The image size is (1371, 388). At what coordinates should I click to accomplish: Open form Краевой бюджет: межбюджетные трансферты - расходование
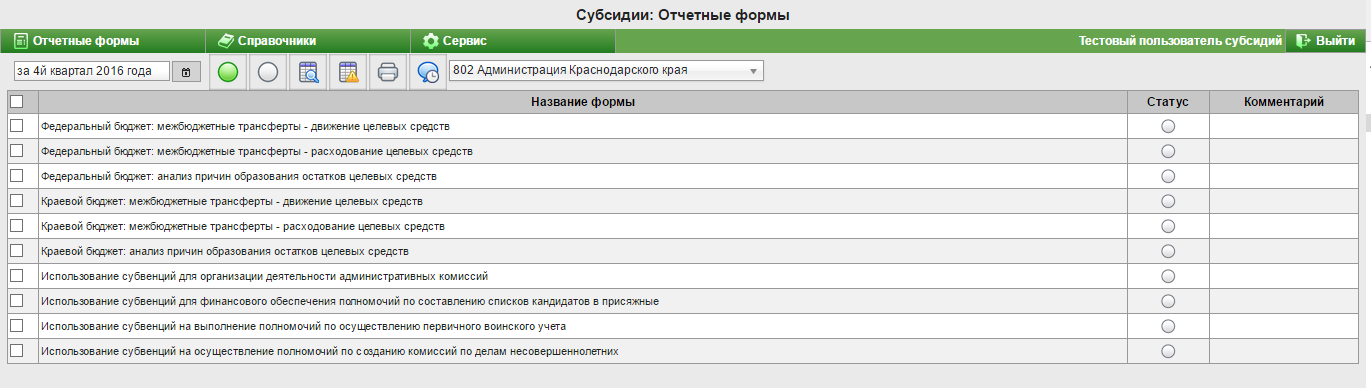pyautogui.click(x=242, y=226)
